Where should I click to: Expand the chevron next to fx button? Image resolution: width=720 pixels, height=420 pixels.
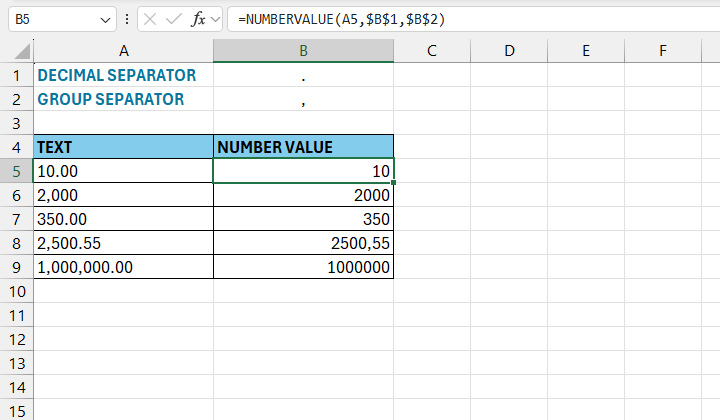click(x=216, y=19)
